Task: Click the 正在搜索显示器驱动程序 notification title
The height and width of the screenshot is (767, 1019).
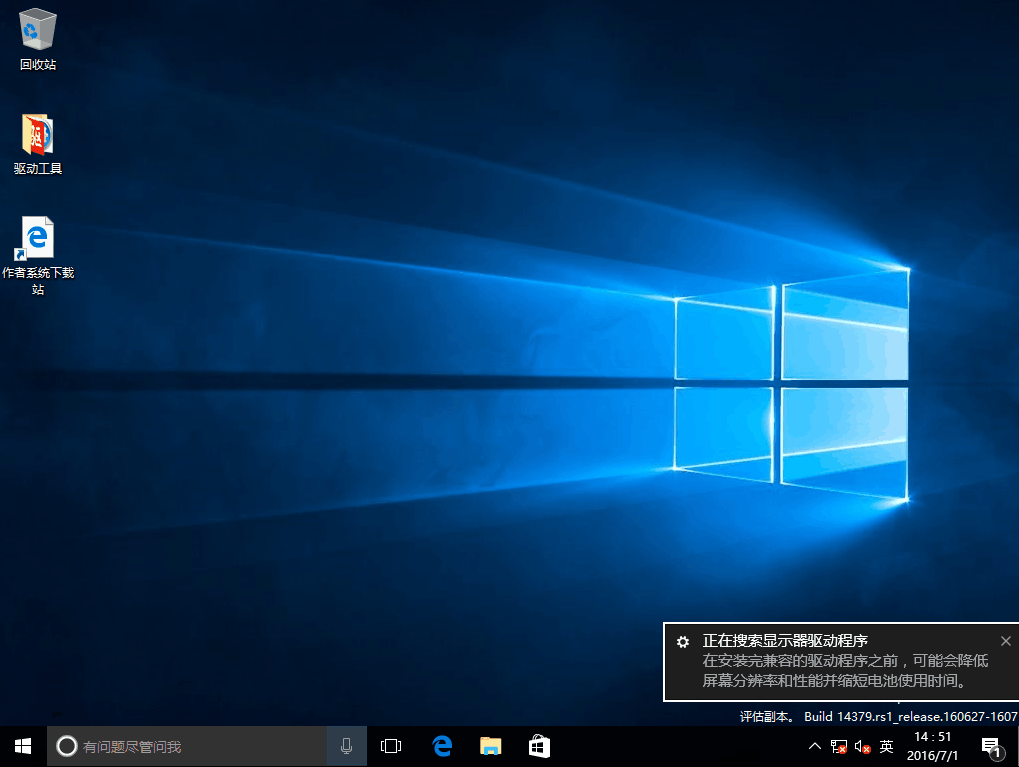Action: [x=784, y=641]
